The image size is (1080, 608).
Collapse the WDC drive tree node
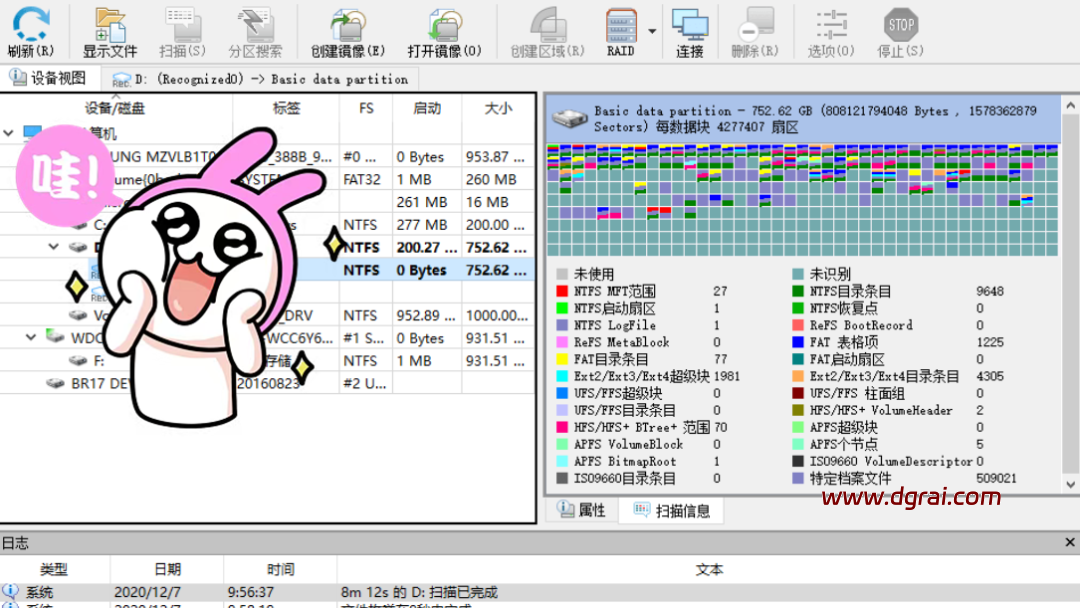31,338
